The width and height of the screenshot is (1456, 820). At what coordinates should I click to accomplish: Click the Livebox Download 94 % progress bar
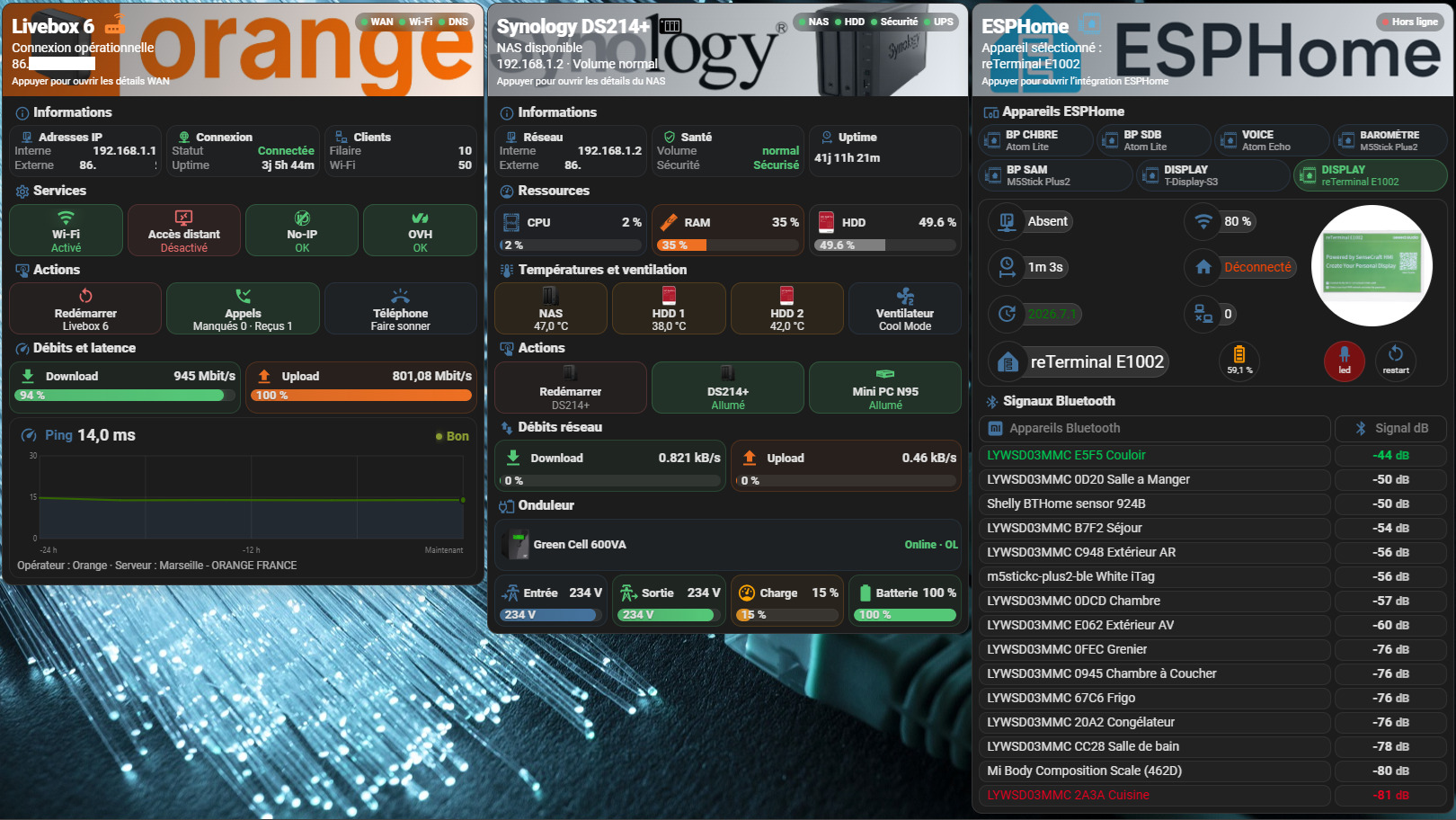click(125, 395)
